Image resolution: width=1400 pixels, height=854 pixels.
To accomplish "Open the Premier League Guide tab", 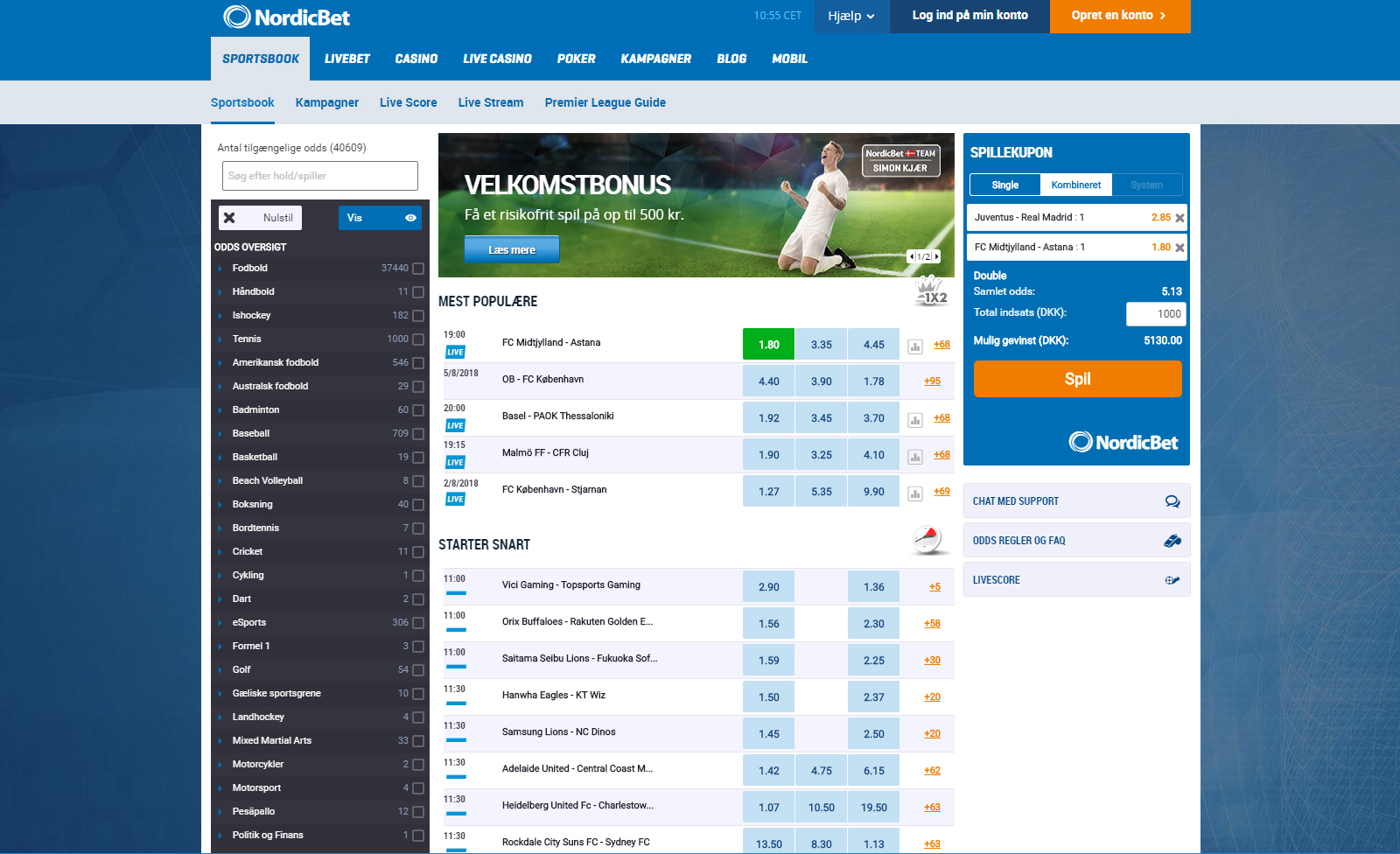I will pyautogui.click(x=605, y=102).
